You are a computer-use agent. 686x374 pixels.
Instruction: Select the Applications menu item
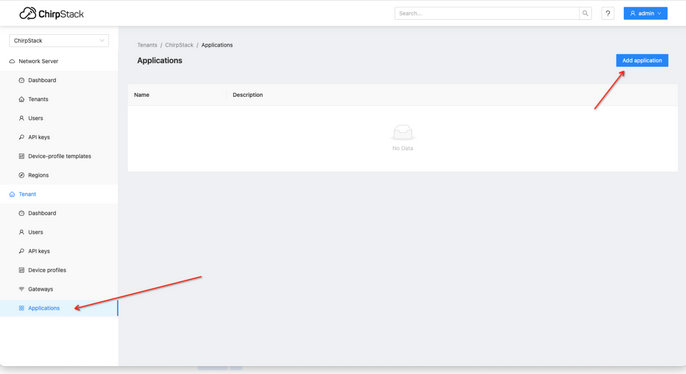coord(59,308)
